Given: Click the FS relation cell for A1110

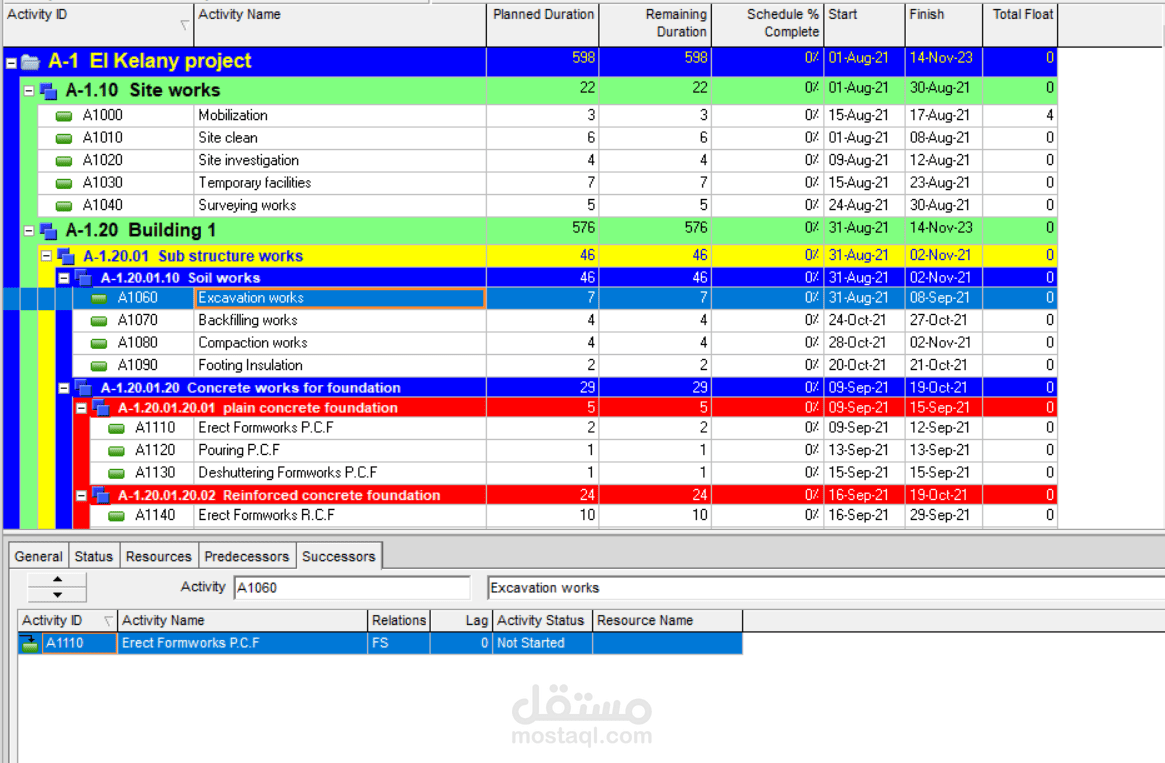Looking at the screenshot, I should point(399,643).
